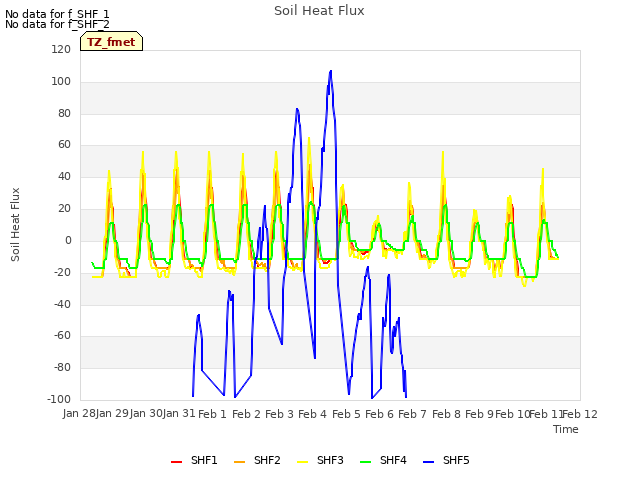The width and height of the screenshot is (640, 480).
Task: Click the 0 y-axis tick label
Action: coord(68,240)
